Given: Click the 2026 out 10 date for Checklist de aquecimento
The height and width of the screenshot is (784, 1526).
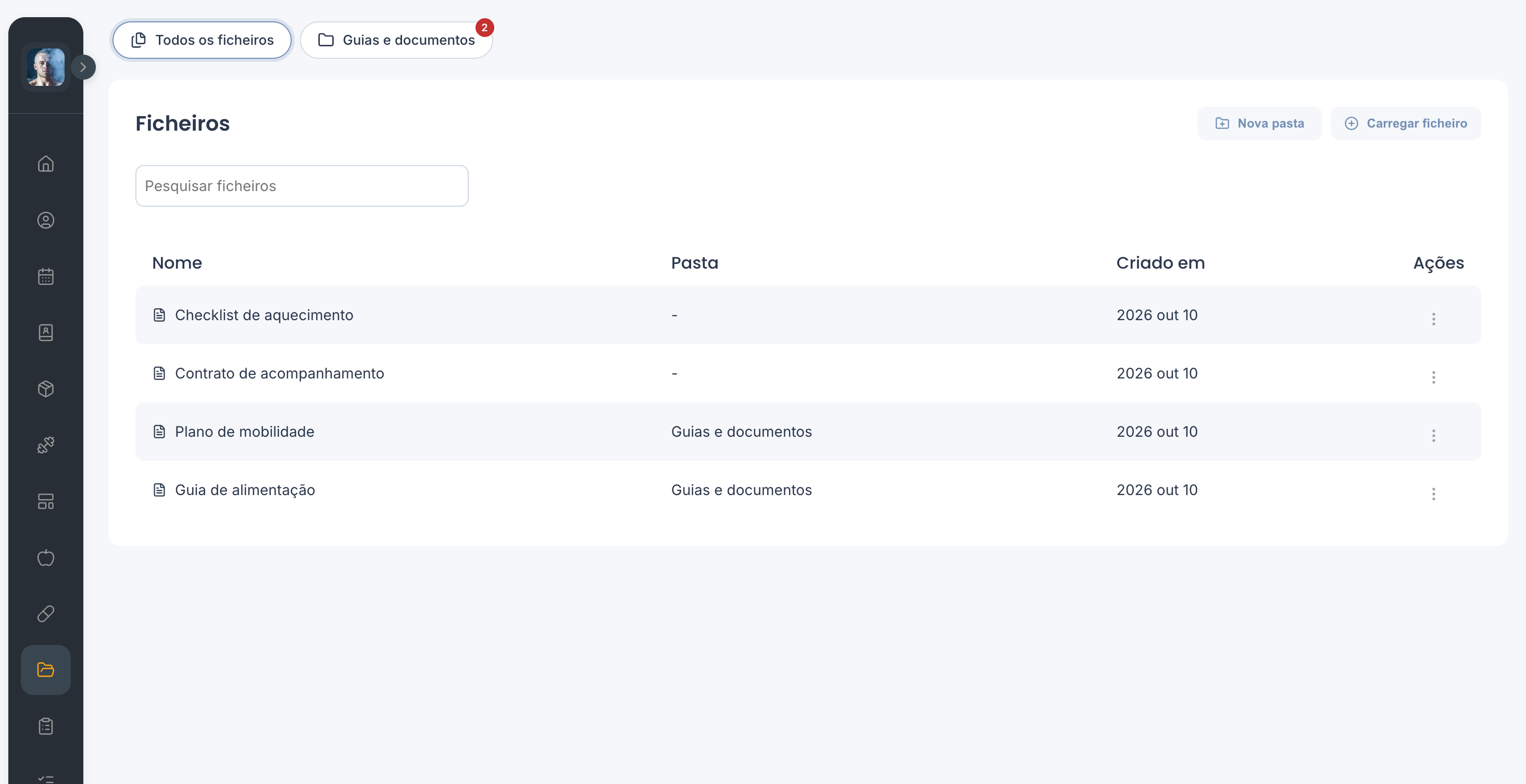Looking at the screenshot, I should click(1157, 315).
